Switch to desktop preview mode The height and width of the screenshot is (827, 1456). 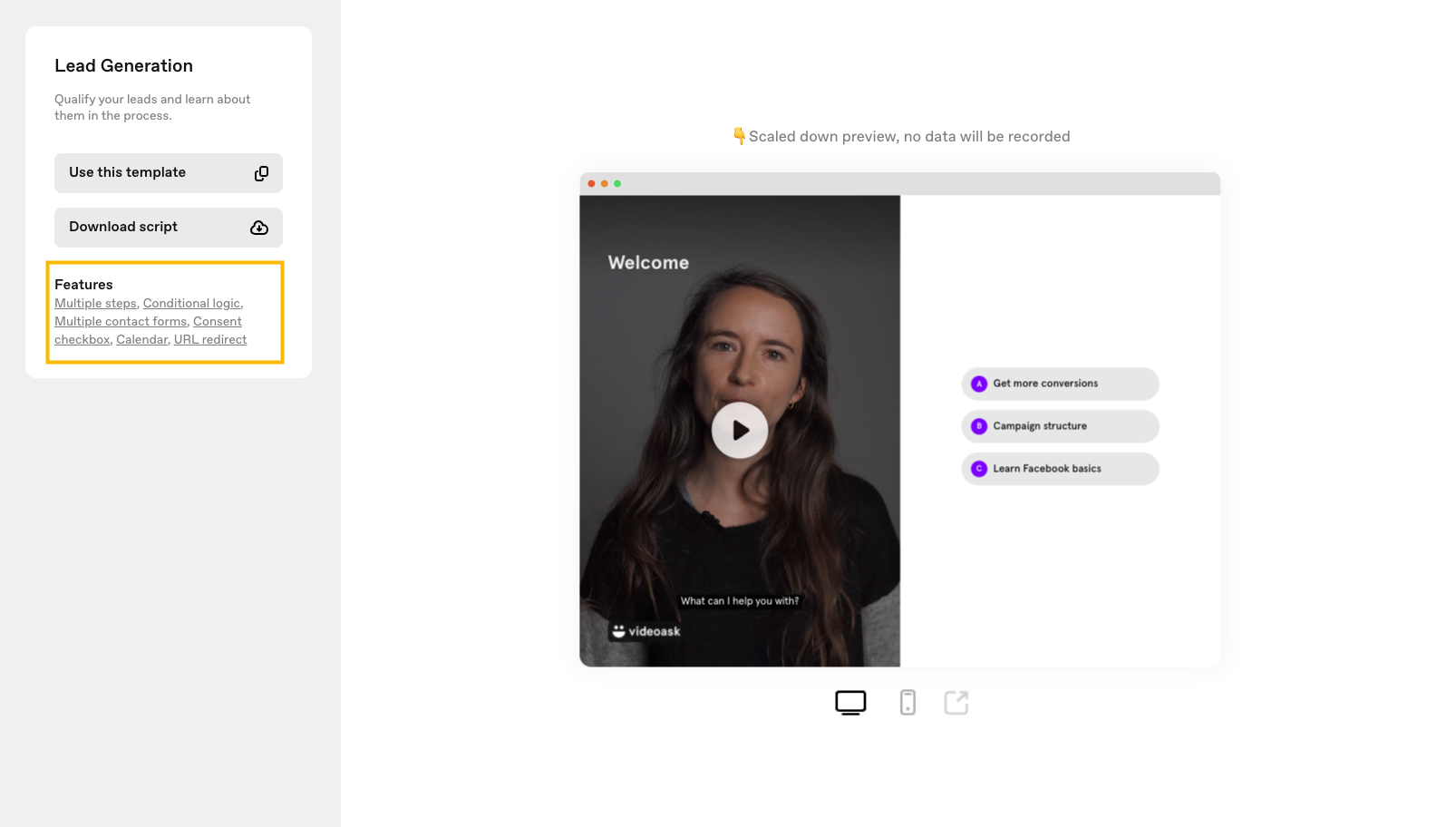pos(850,703)
